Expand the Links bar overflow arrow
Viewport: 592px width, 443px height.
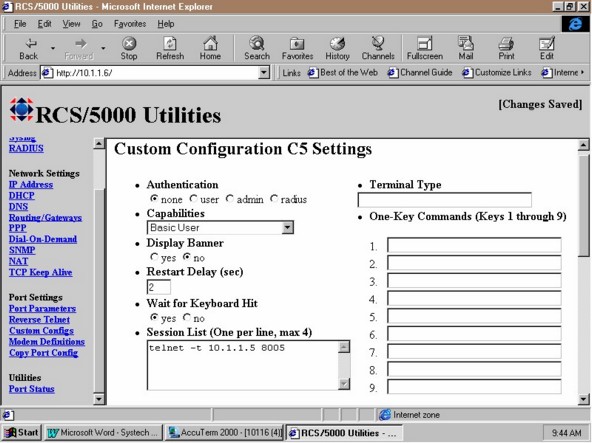pyautogui.click(x=583, y=72)
